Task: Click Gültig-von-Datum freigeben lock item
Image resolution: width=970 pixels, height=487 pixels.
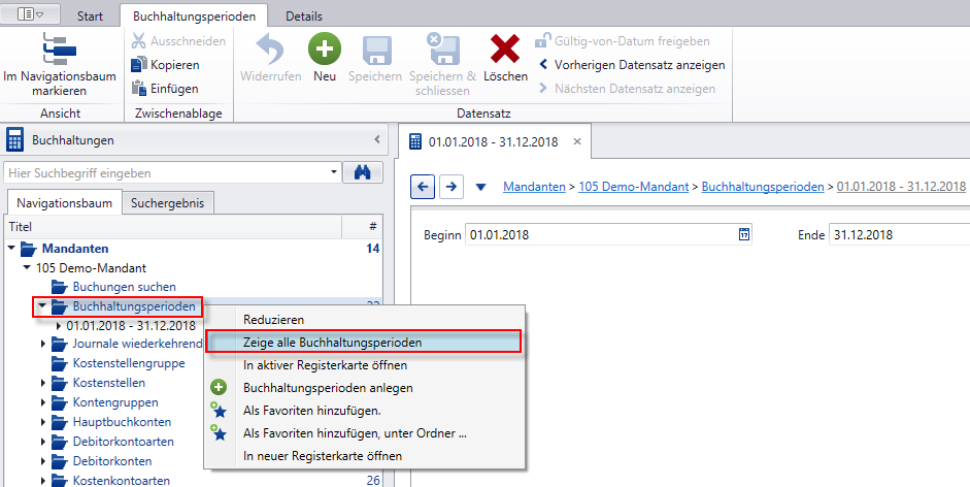Action: tap(622, 41)
